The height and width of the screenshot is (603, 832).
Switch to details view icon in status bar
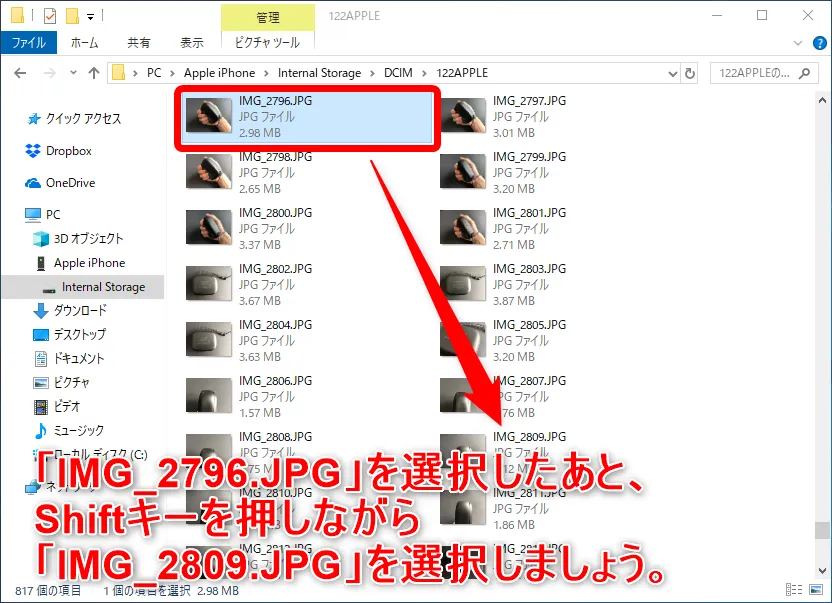[x=794, y=590]
